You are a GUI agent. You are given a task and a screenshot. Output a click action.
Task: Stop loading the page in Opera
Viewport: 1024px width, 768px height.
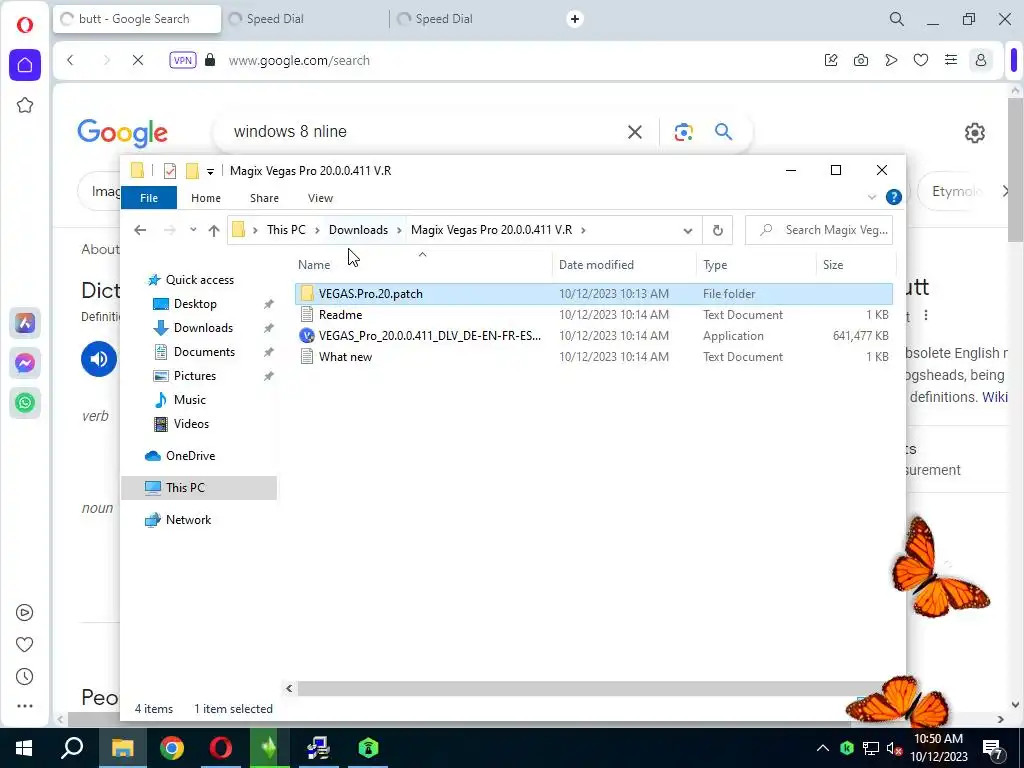[x=138, y=60]
